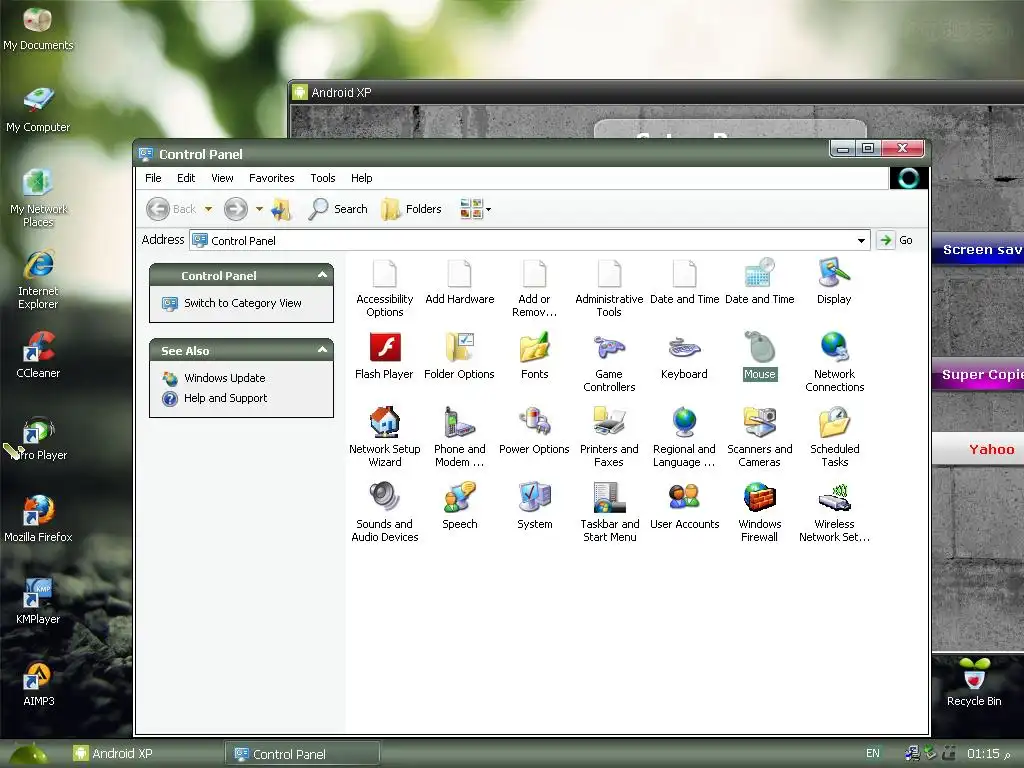Image resolution: width=1024 pixels, height=768 pixels.
Task: Open the System applet
Action: coord(534,507)
